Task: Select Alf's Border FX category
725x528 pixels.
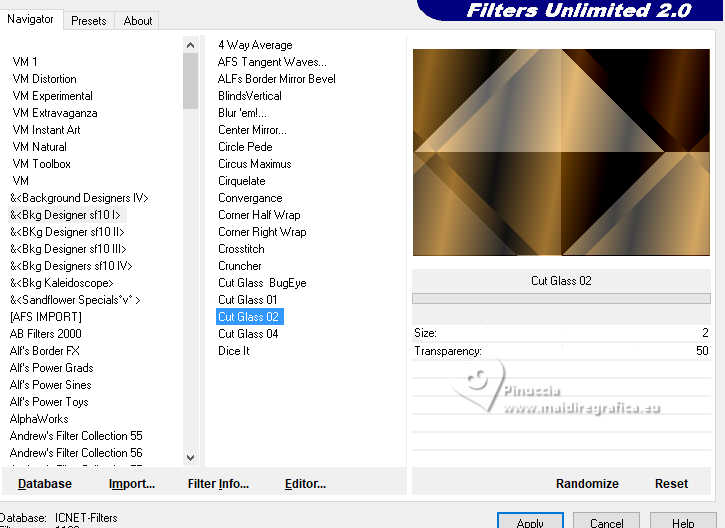Action: pos(44,351)
